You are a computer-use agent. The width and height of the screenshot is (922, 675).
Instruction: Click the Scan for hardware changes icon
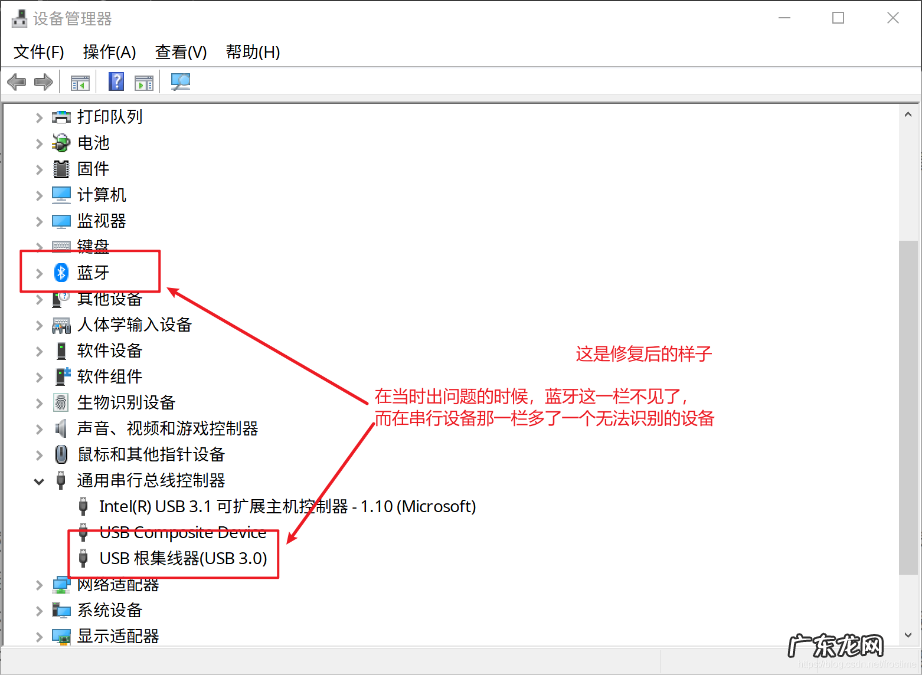point(181,82)
